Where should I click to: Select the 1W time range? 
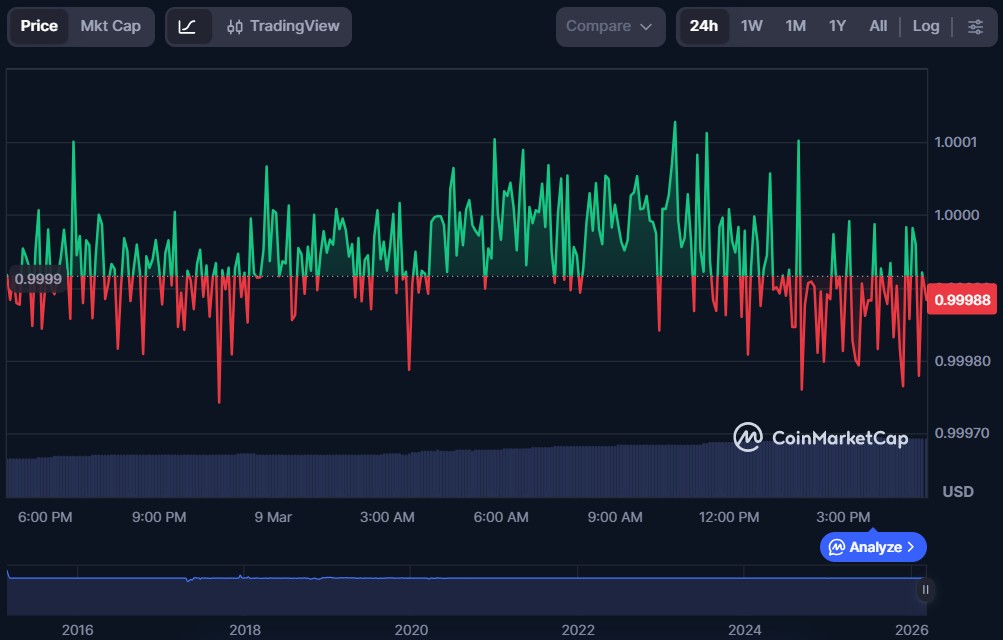click(751, 26)
